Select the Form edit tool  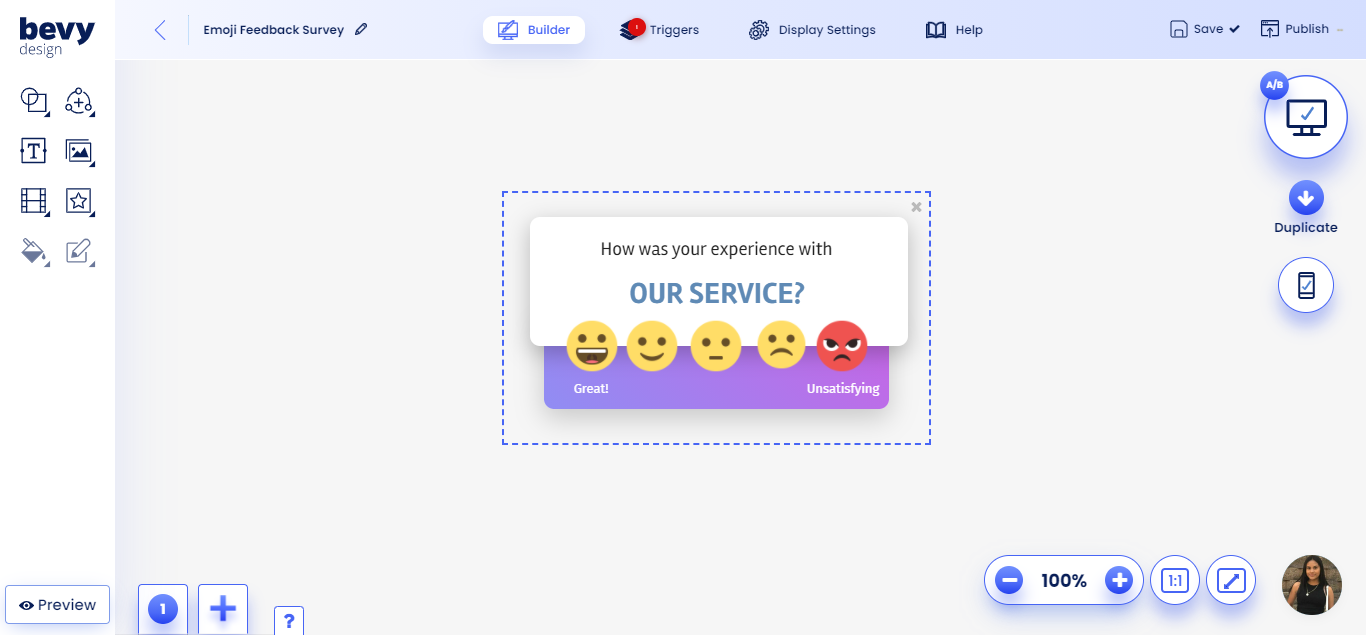click(x=79, y=251)
